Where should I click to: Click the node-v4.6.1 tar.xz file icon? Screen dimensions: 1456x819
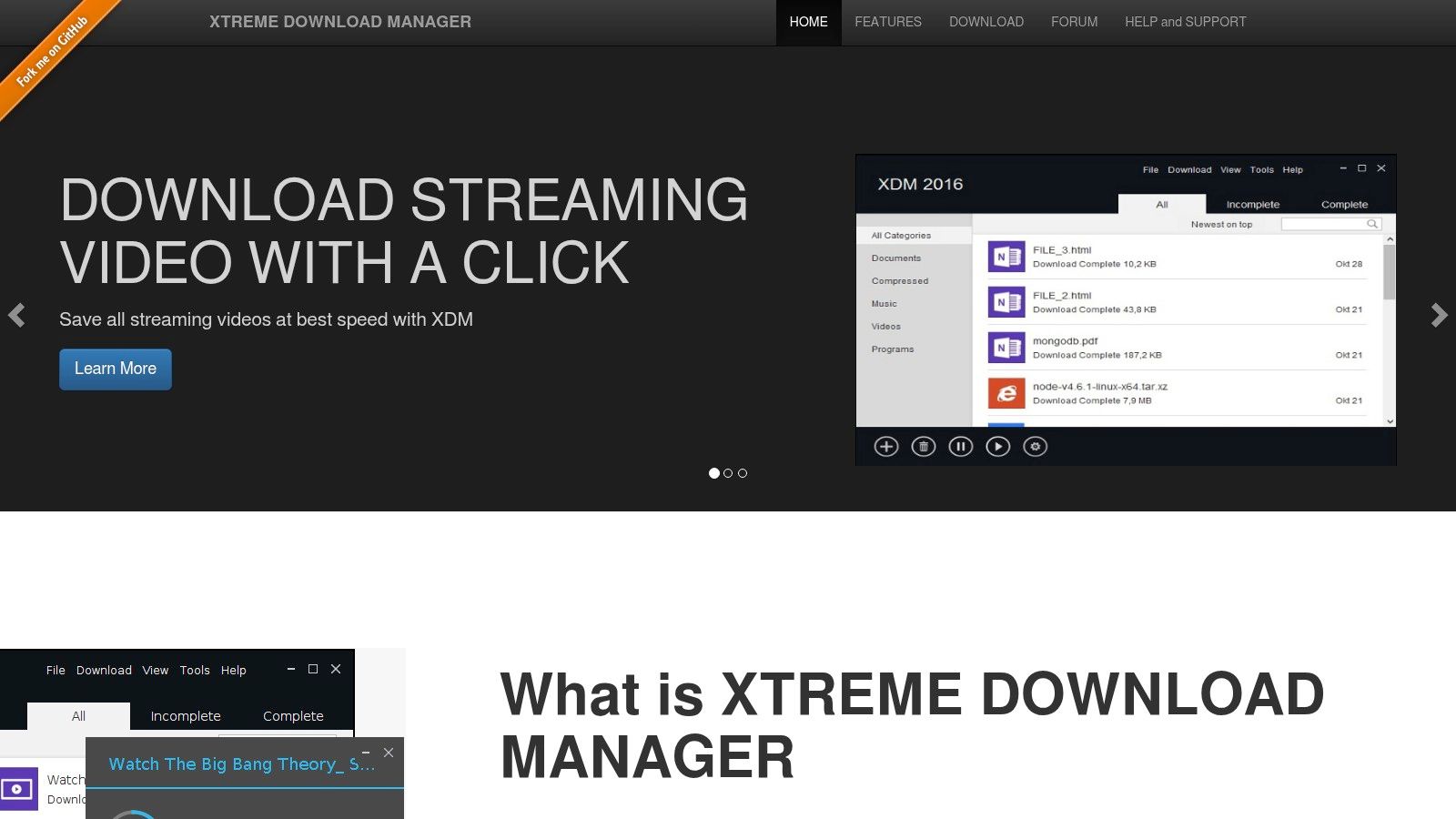(x=1006, y=393)
